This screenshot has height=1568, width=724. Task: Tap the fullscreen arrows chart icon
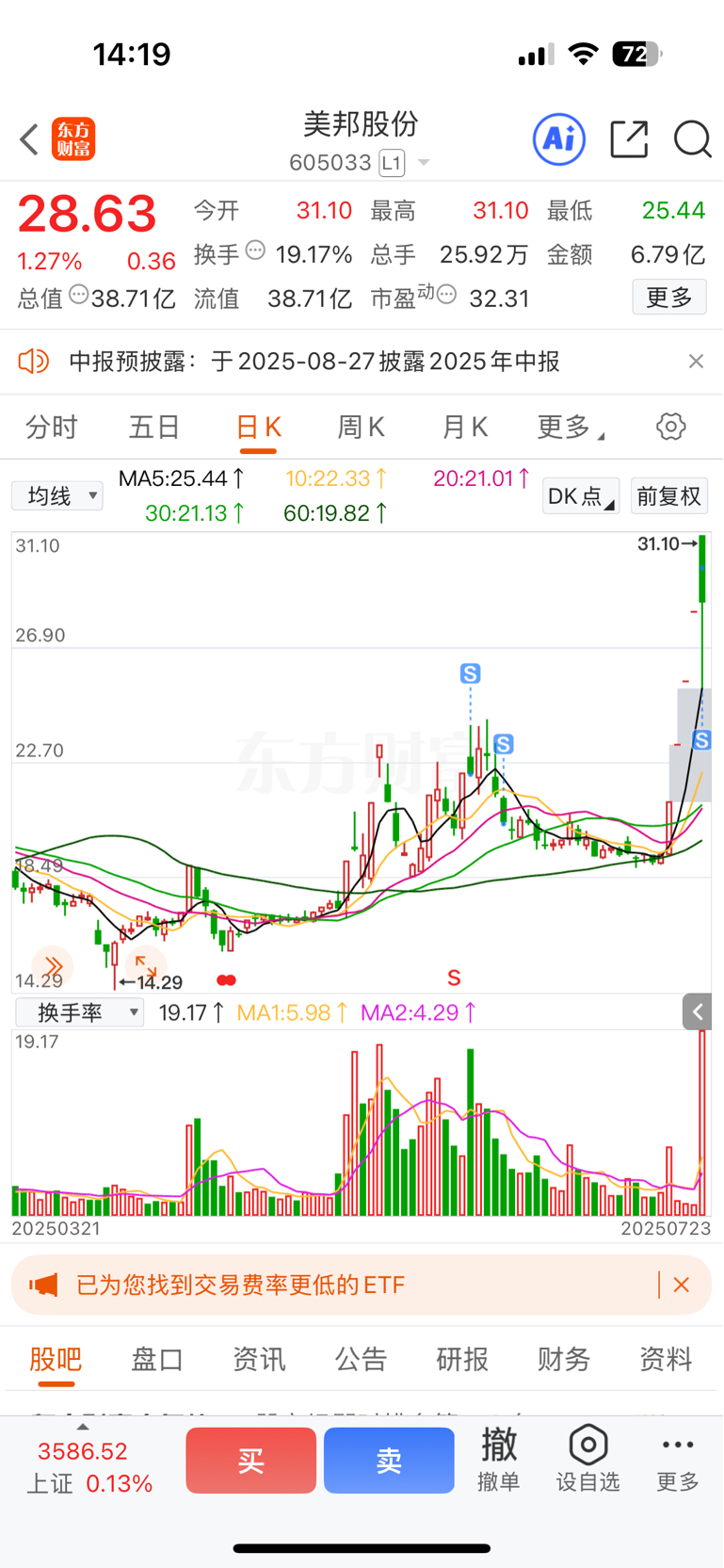point(146,966)
